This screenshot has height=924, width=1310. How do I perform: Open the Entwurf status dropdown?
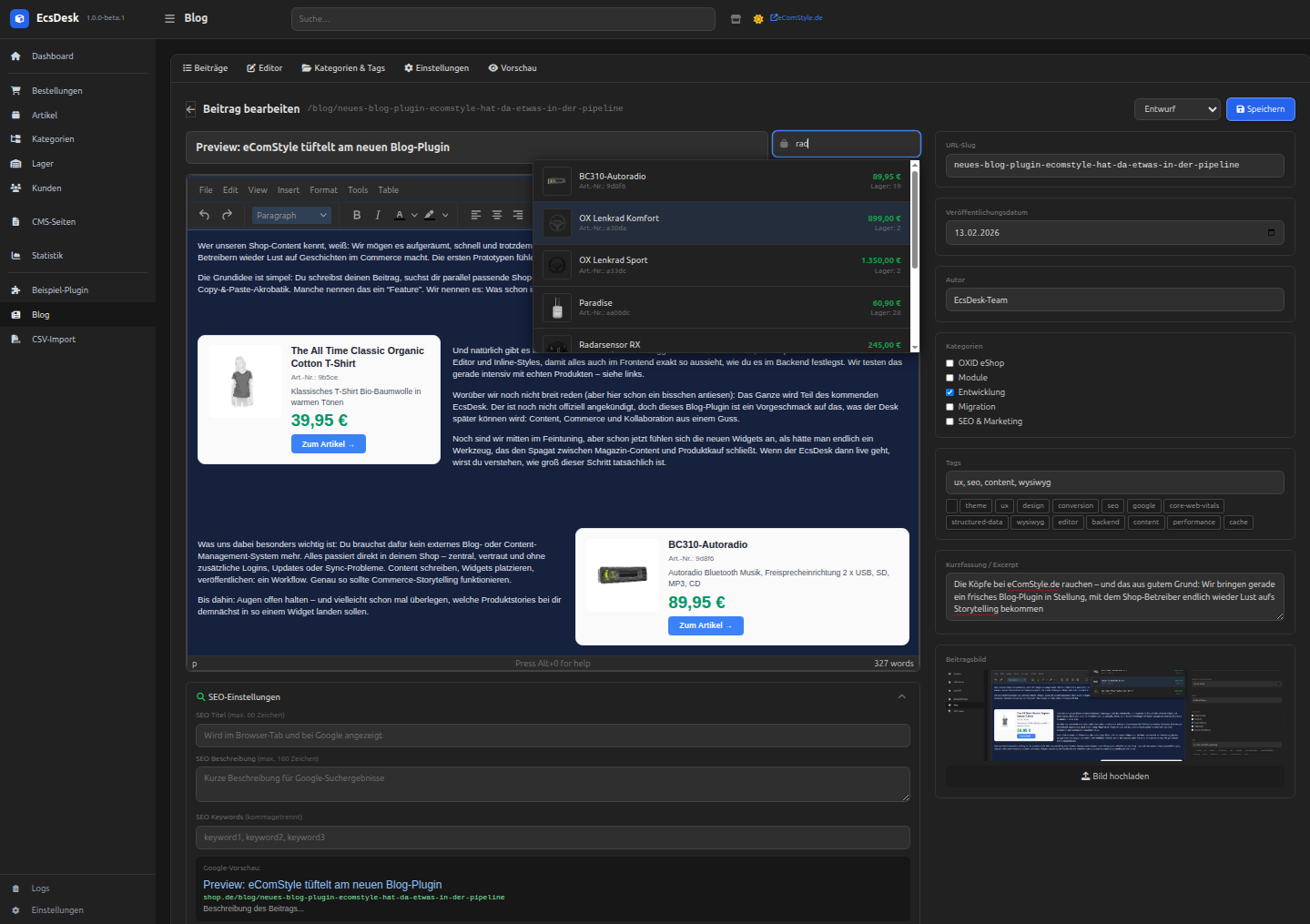tap(1177, 108)
